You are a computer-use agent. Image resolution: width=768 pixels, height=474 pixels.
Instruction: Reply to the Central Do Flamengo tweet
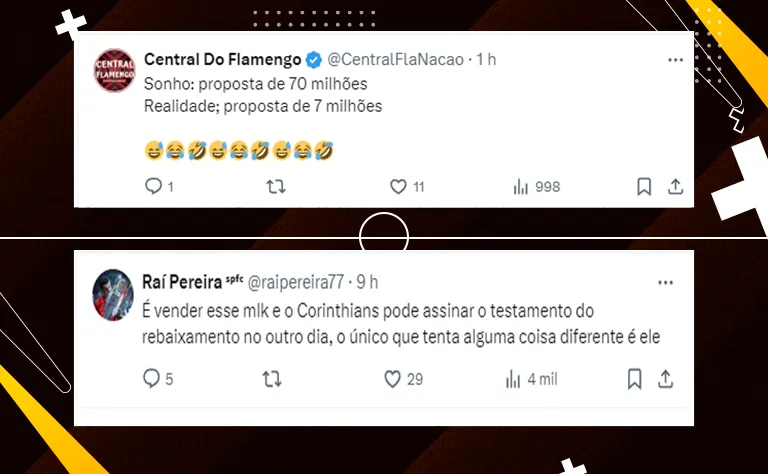pos(153,187)
